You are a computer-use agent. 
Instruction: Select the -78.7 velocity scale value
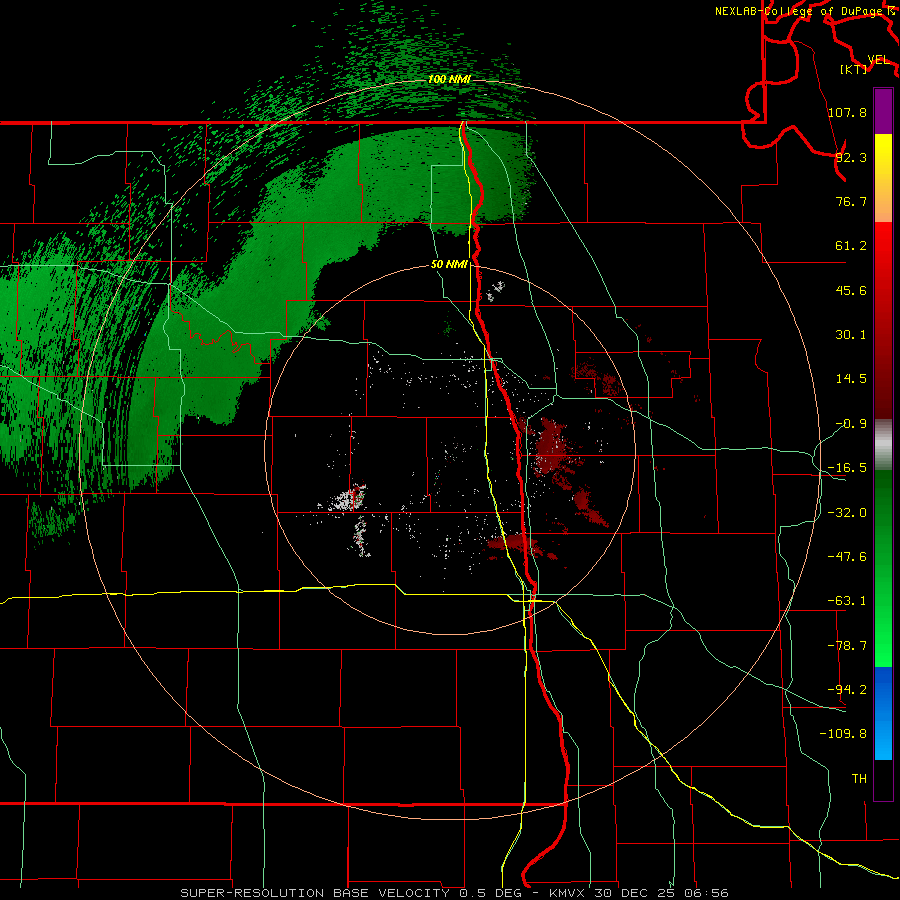(x=847, y=646)
